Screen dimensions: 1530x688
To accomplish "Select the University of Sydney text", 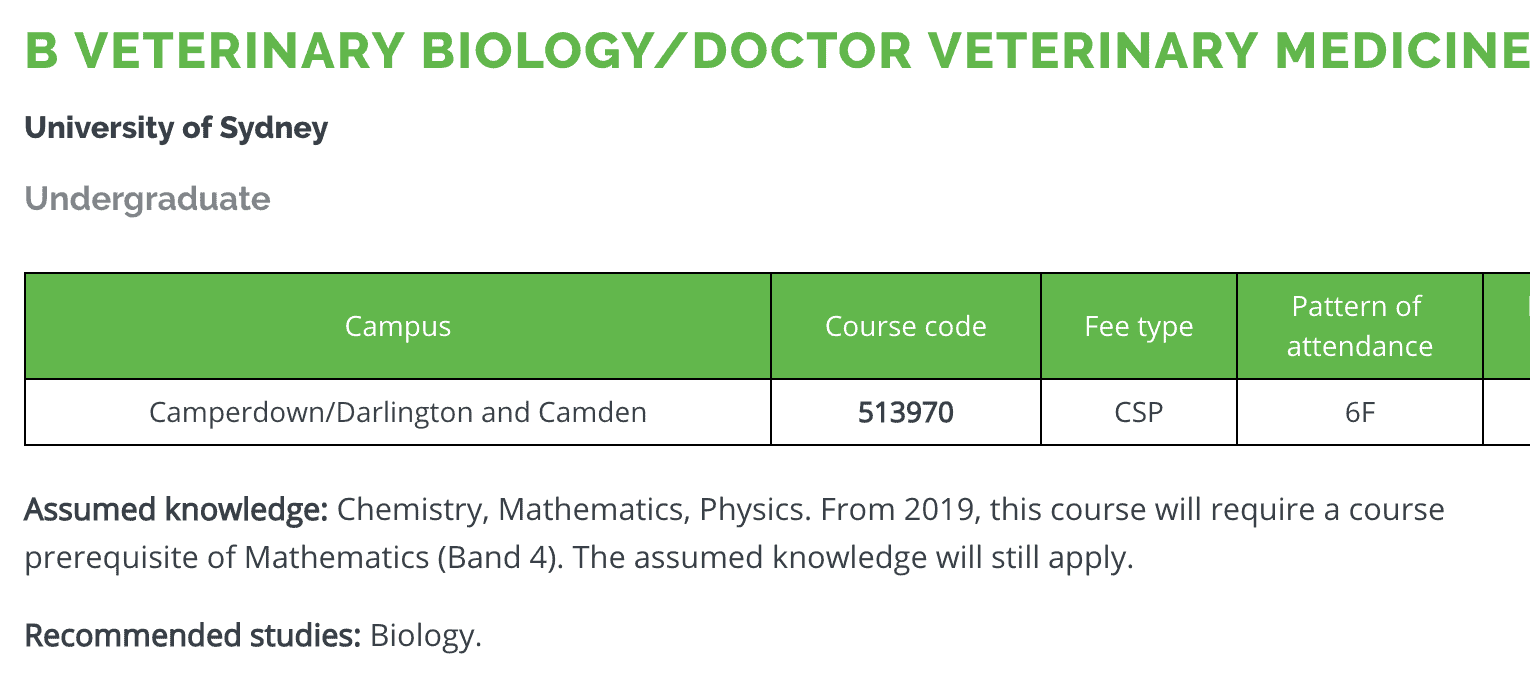I will (176, 129).
